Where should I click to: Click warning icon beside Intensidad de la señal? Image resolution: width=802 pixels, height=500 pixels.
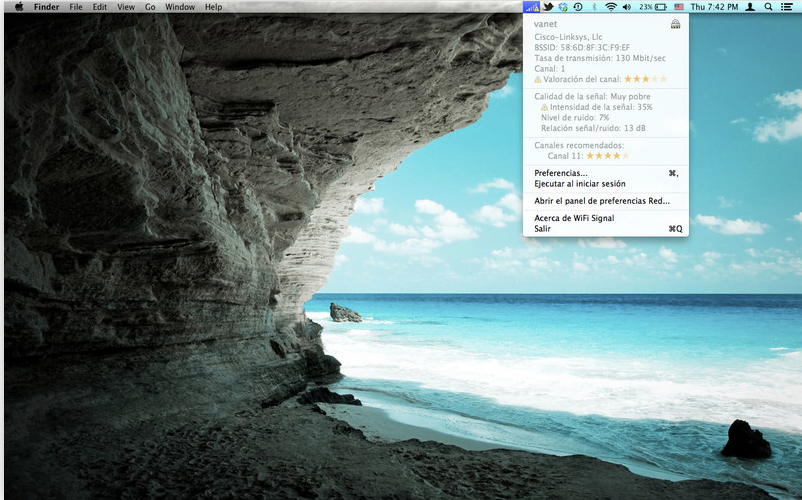544,107
